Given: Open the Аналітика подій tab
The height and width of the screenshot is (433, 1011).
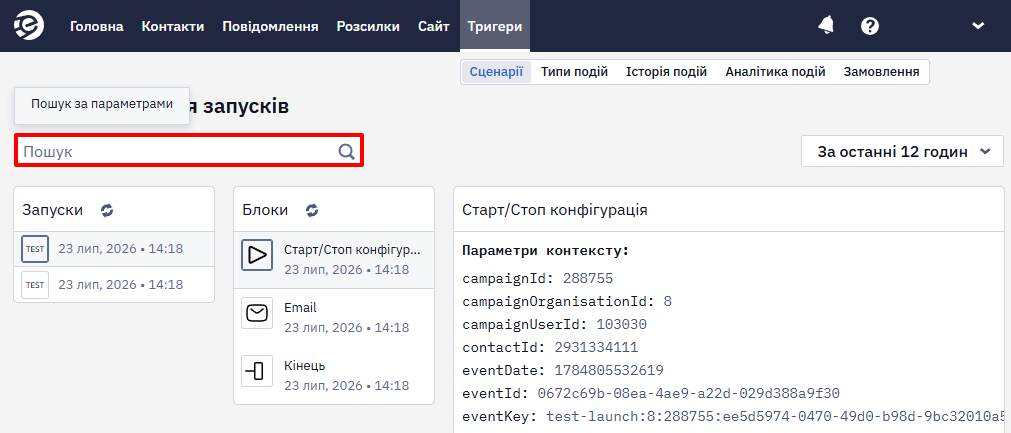Looking at the screenshot, I should (x=775, y=72).
